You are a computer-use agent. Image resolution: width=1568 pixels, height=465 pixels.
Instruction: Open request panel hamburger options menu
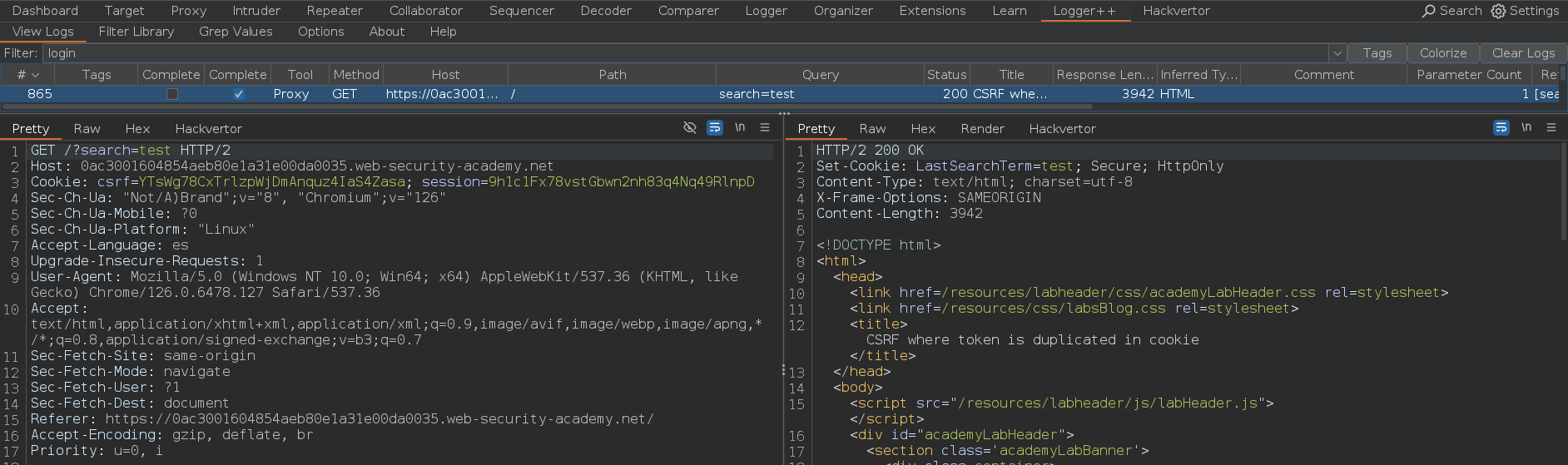[765, 127]
